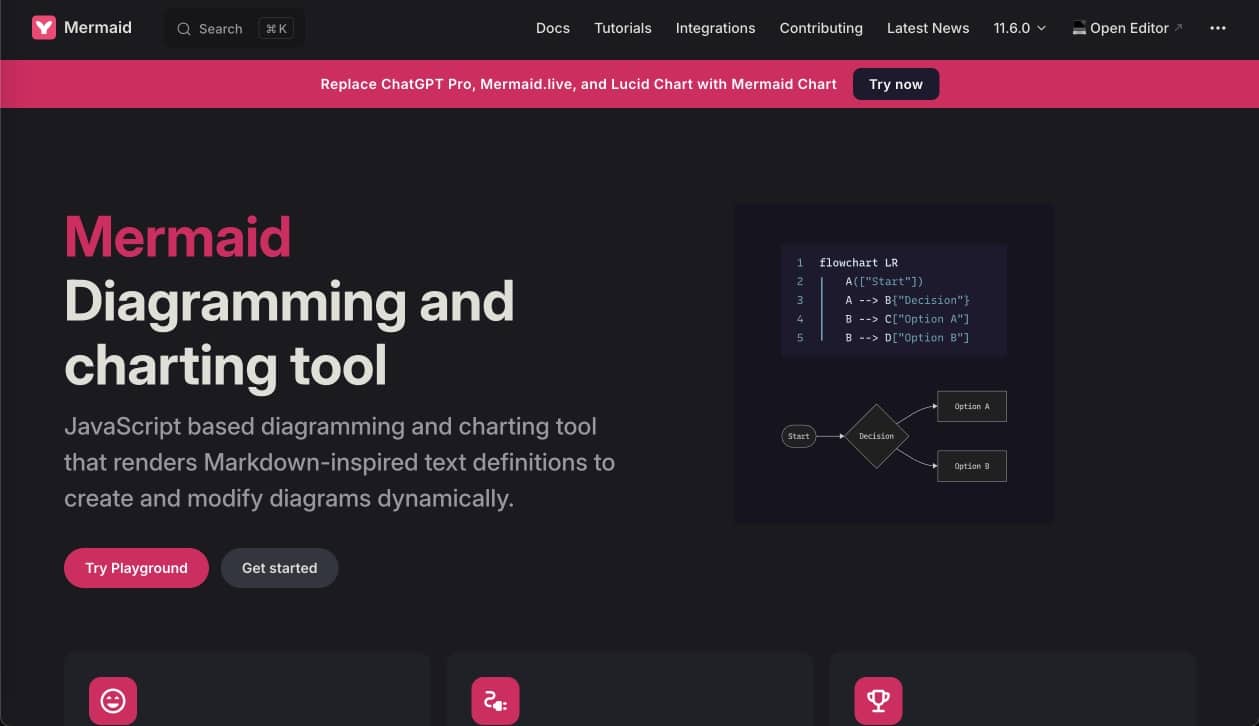
Task: Click the laptop icon beside Open Editor
Action: [1079, 28]
